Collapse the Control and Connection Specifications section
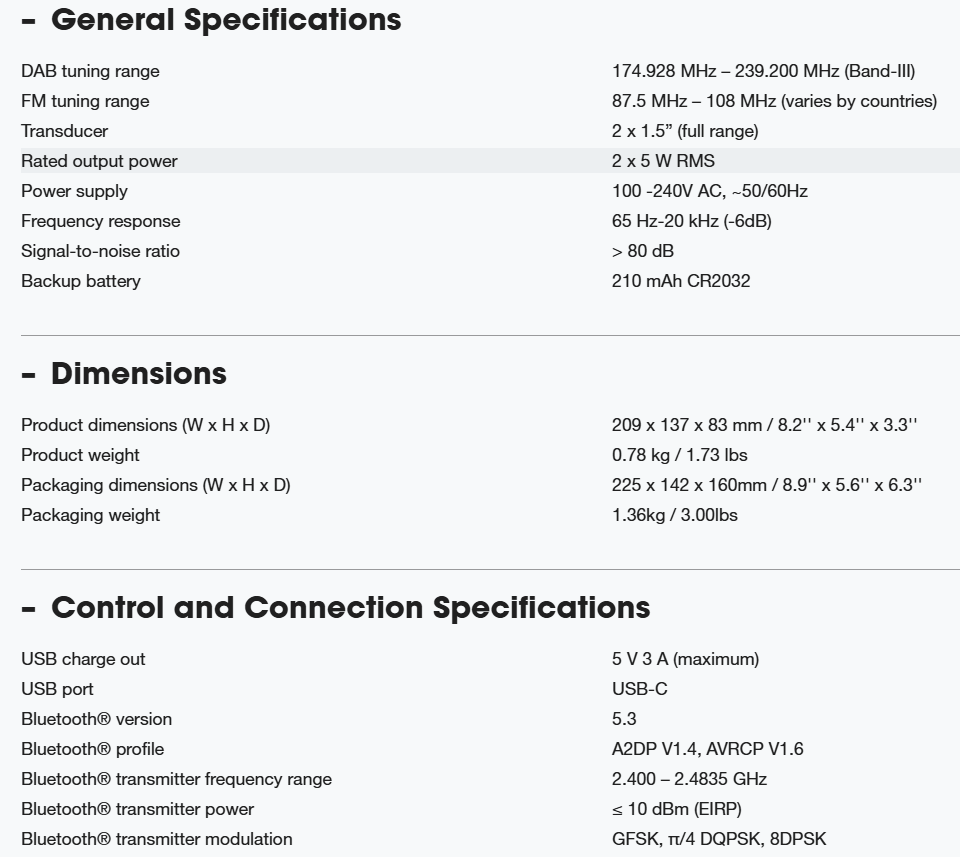The image size is (960, 857). pyautogui.click(x=28, y=608)
